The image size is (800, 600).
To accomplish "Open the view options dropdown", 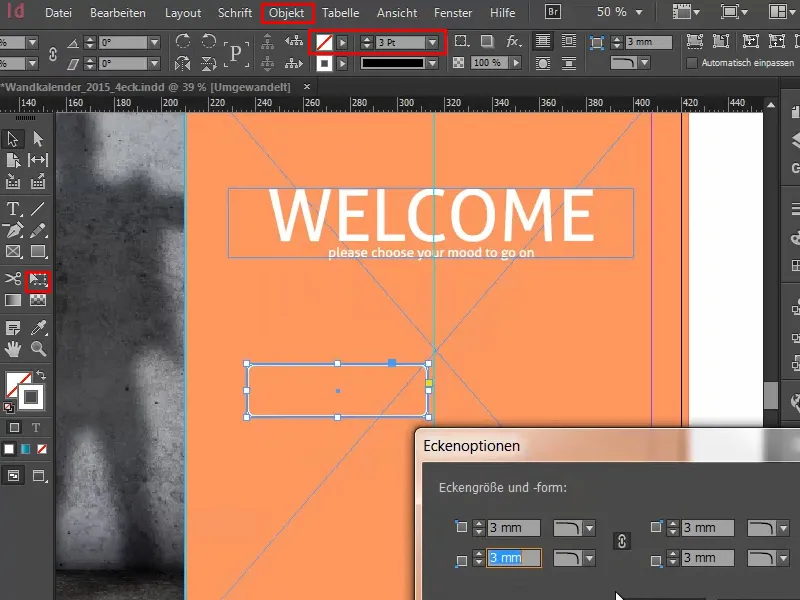I will click(x=686, y=12).
